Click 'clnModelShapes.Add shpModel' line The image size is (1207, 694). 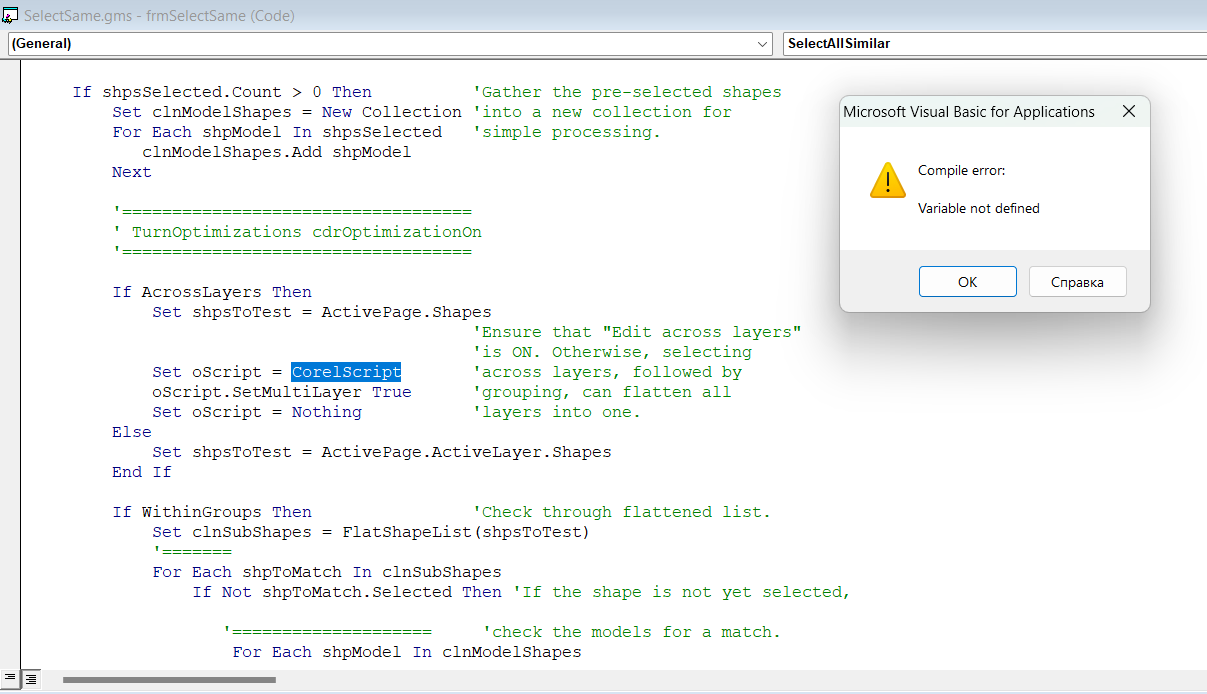tap(277, 152)
